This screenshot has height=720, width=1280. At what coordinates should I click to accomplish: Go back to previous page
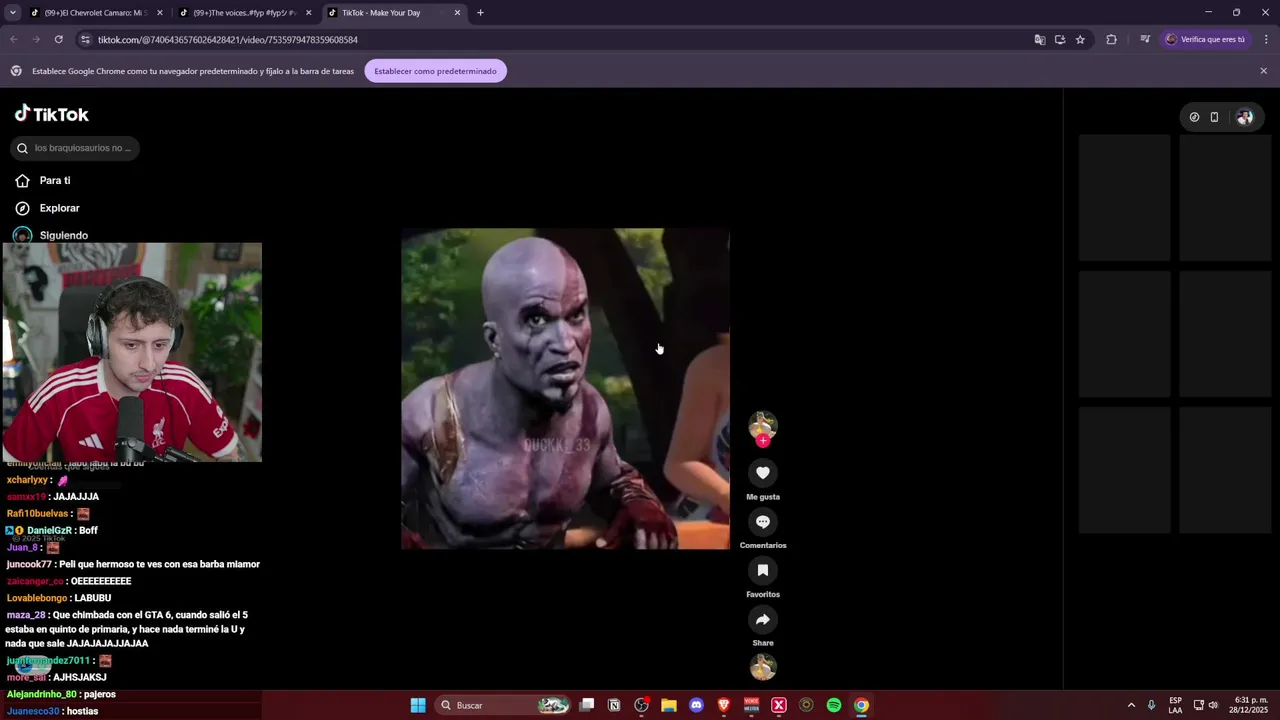14,40
